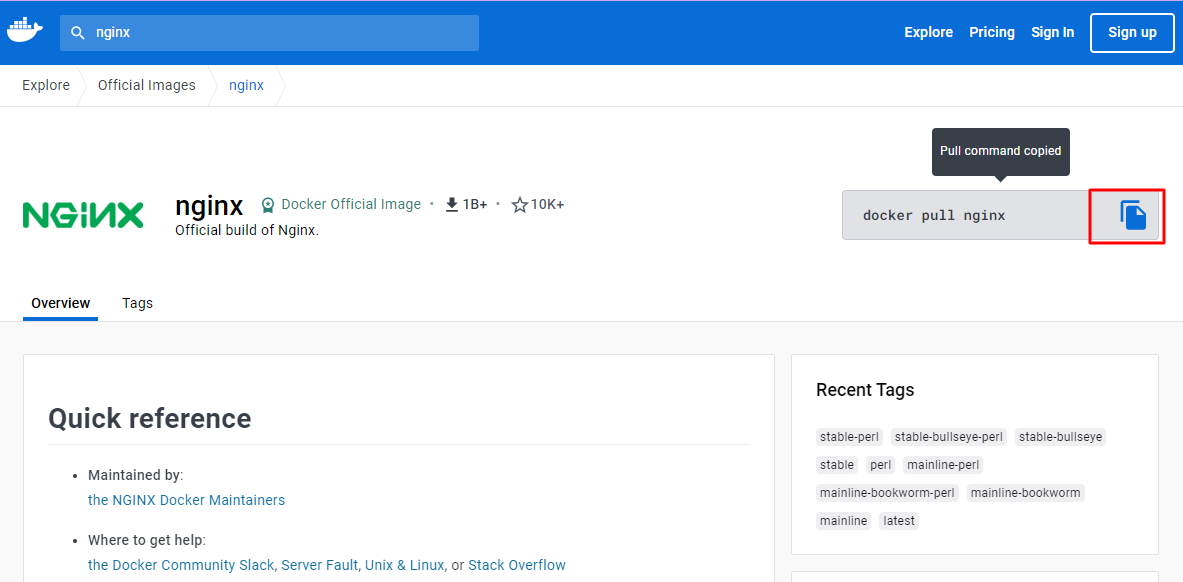This screenshot has height=582, width=1183.
Task: Open the NGINX Docker Maintainers link
Action: coord(186,500)
